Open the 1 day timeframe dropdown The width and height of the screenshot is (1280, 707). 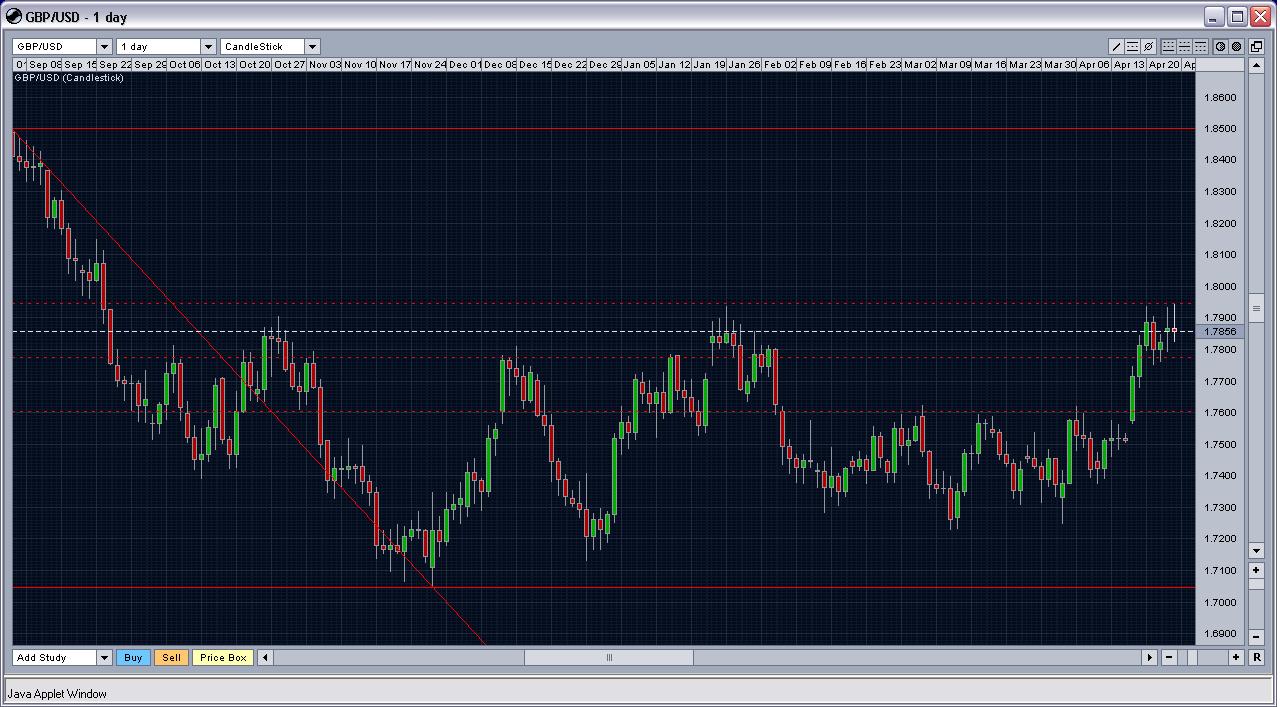(x=208, y=47)
